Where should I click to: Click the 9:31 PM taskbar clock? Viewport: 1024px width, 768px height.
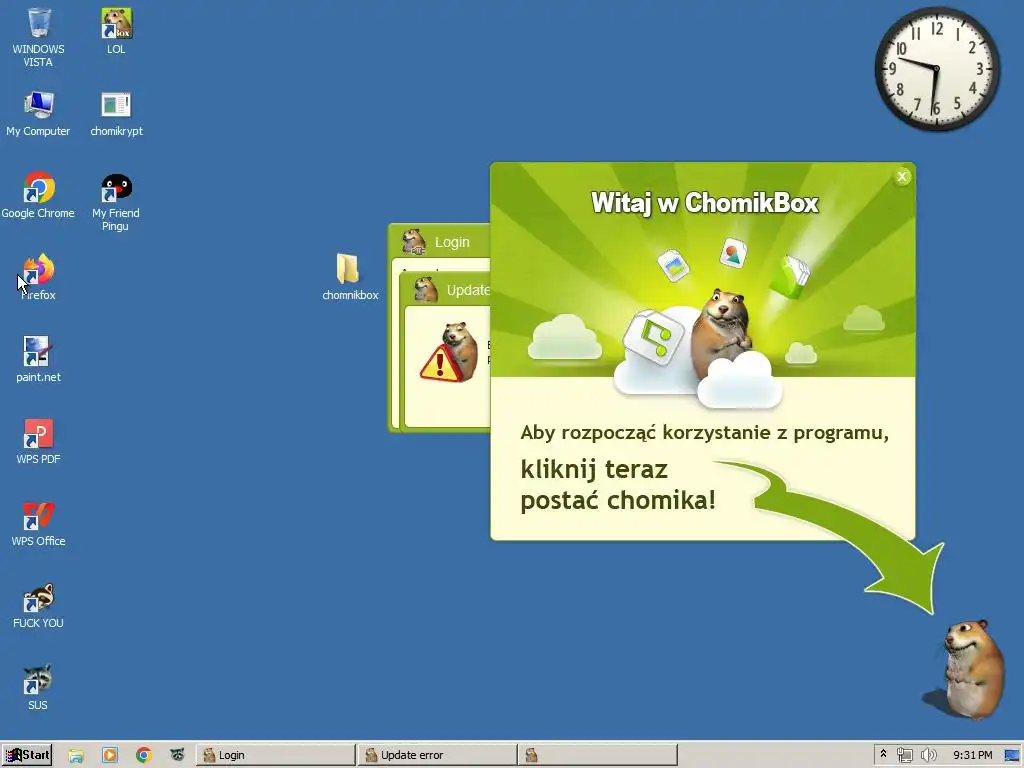(972, 755)
